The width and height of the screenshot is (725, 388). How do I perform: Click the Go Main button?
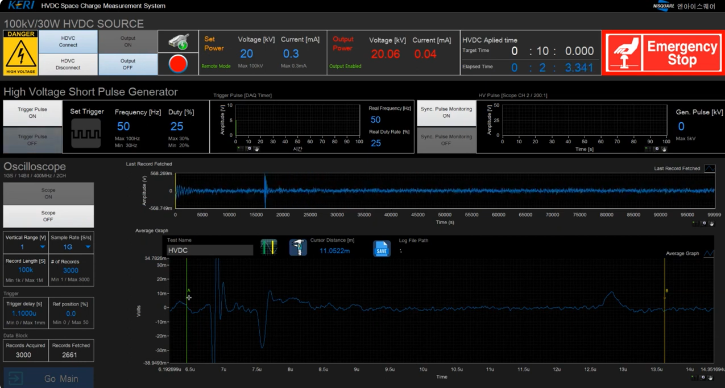[49, 378]
